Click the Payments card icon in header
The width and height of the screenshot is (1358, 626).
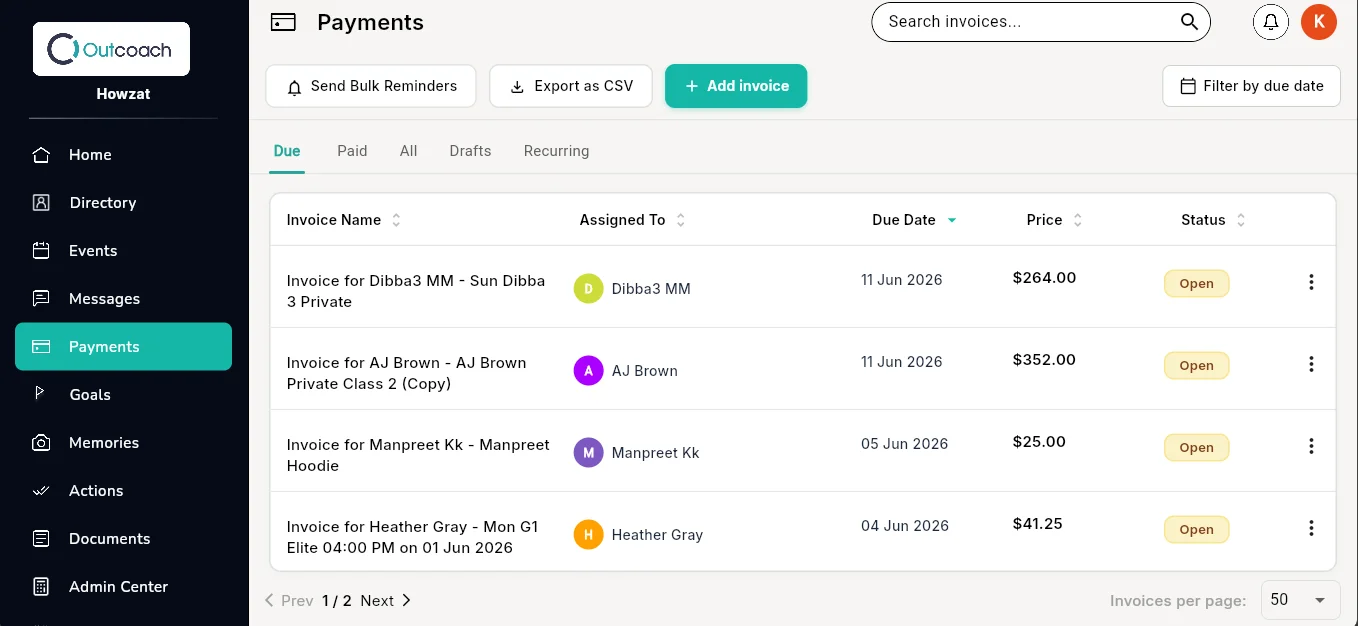click(283, 22)
